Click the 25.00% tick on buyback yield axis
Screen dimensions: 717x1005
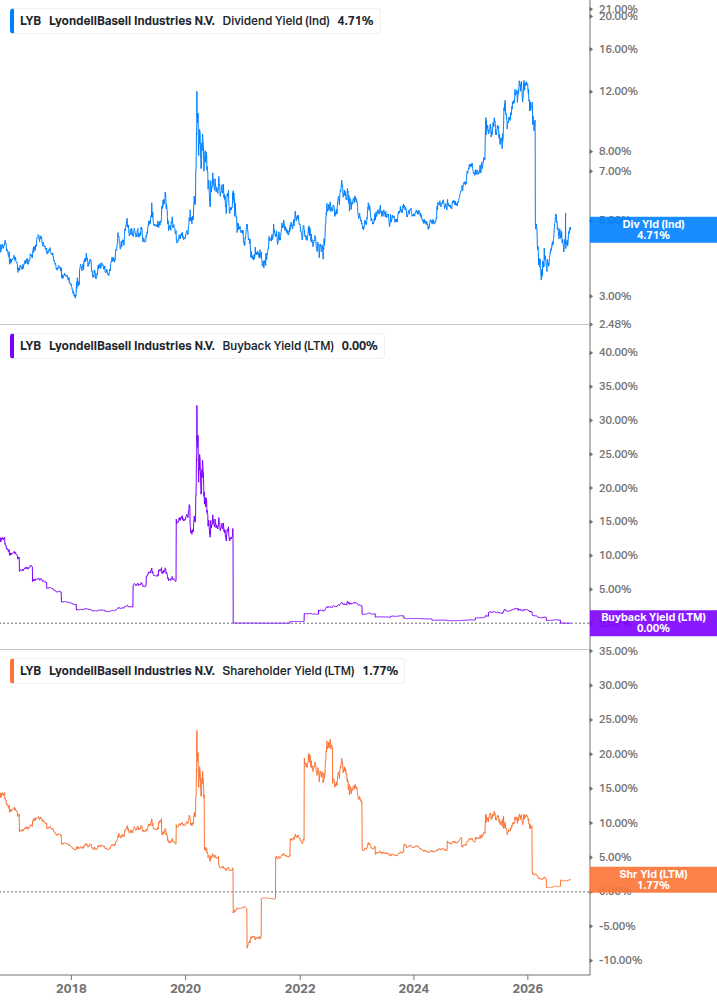pyautogui.click(x=618, y=454)
